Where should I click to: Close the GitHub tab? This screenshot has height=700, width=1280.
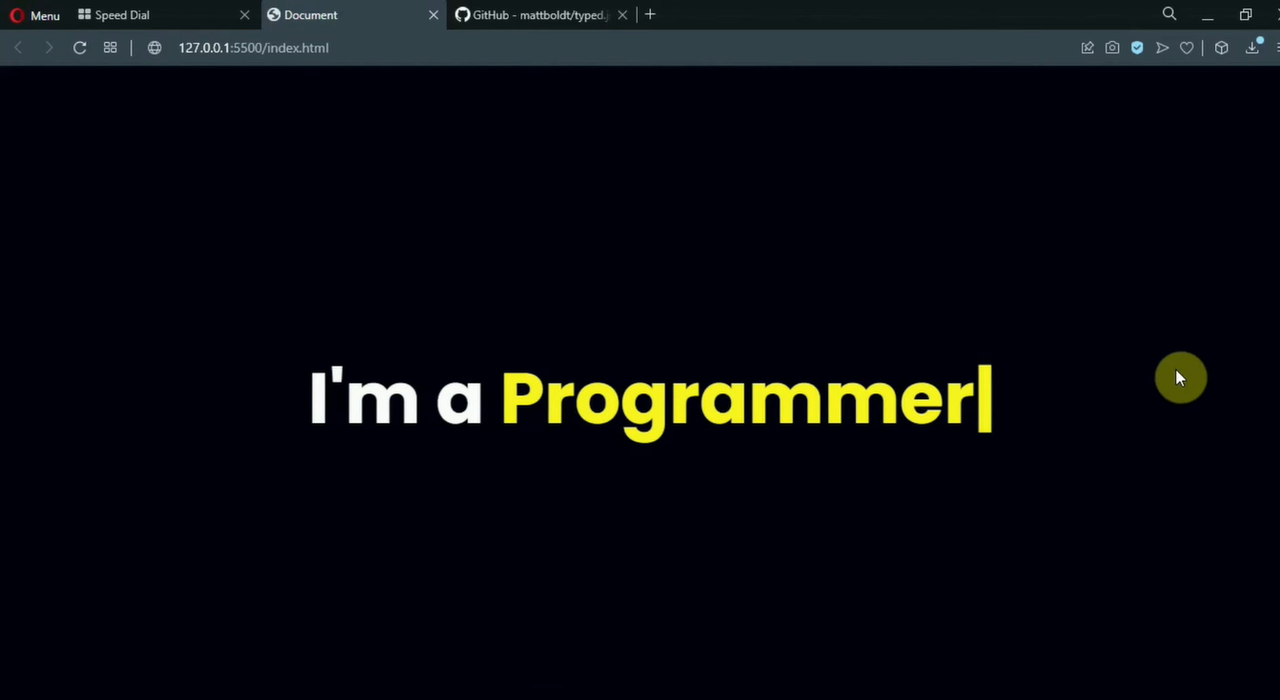click(623, 15)
